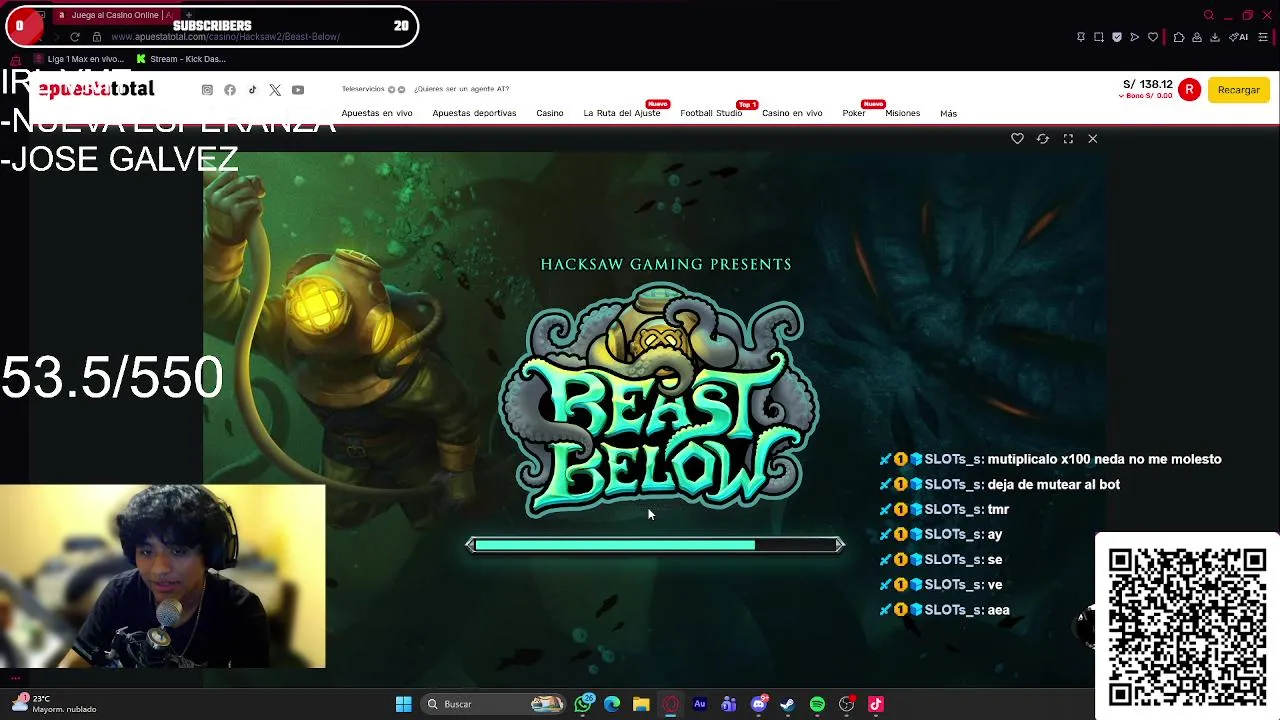Open OBS Studio from the taskbar
The height and width of the screenshot is (720, 1280).
tap(847, 704)
